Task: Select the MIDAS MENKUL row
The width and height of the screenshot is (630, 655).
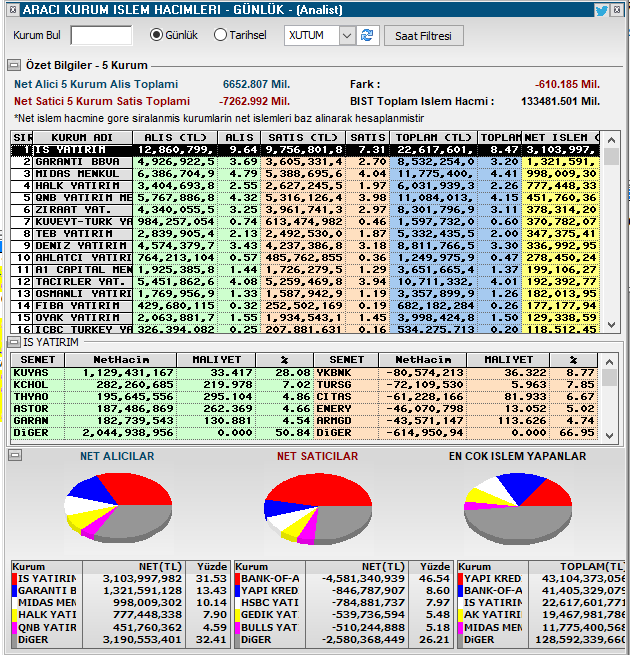Action: (305, 174)
